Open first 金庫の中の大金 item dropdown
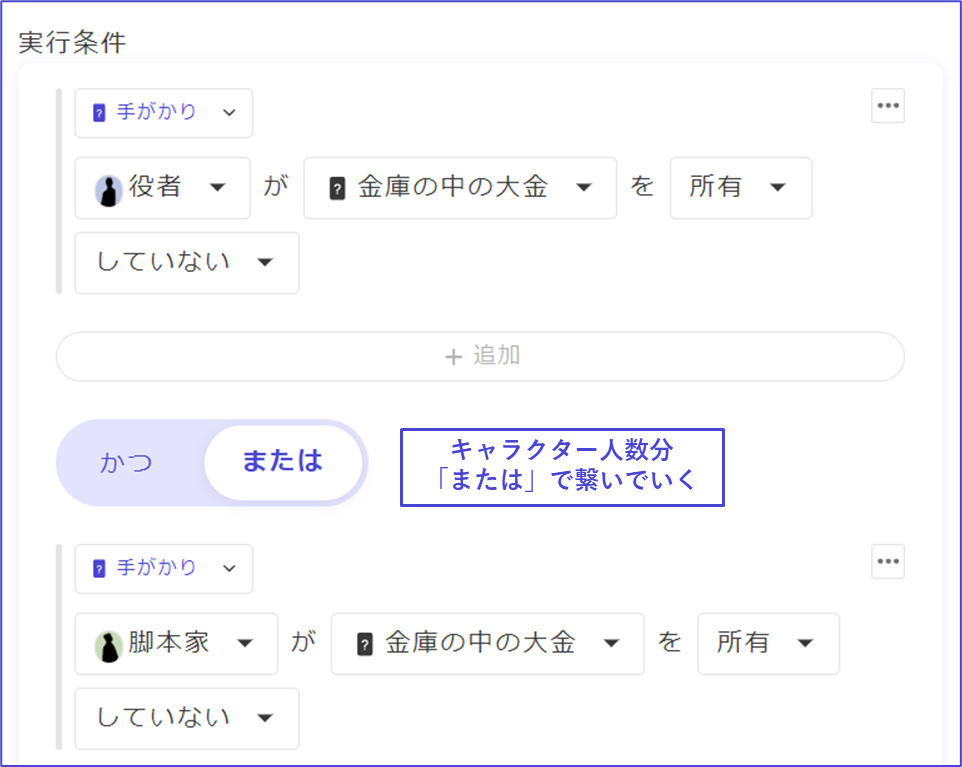962x767 pixels. 460,188
